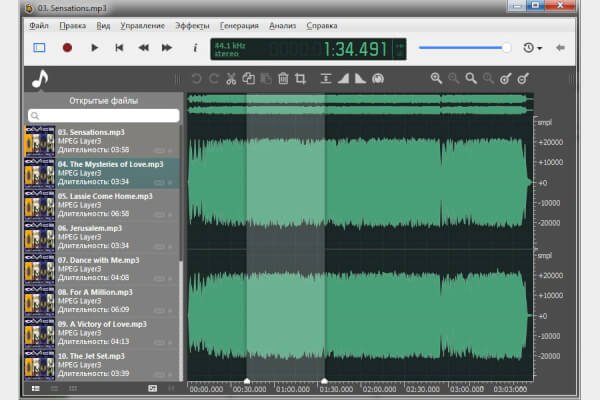The image size is (600, 400).
Task: Adjust the volume slider handle
Action: pyautogui.click(x=506, y=48)
